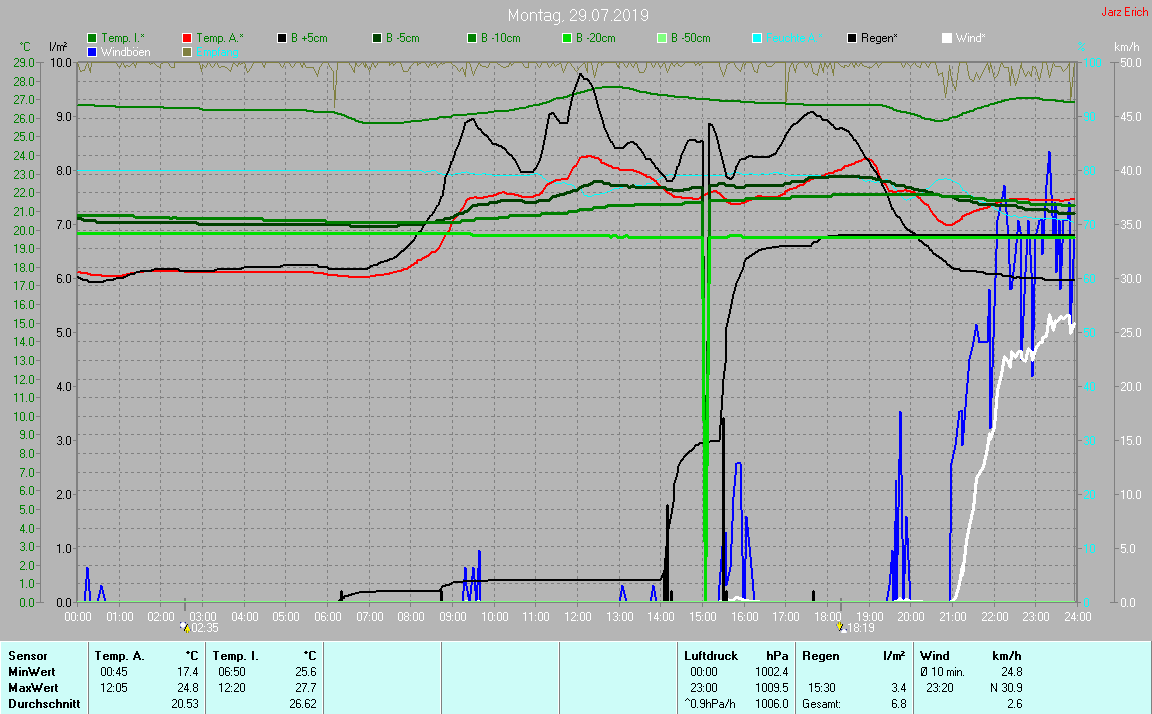Viewport: 1152px width, 714px height.
Task: Click the "Gesamt:" rain total label
Action: click(821, 704)
